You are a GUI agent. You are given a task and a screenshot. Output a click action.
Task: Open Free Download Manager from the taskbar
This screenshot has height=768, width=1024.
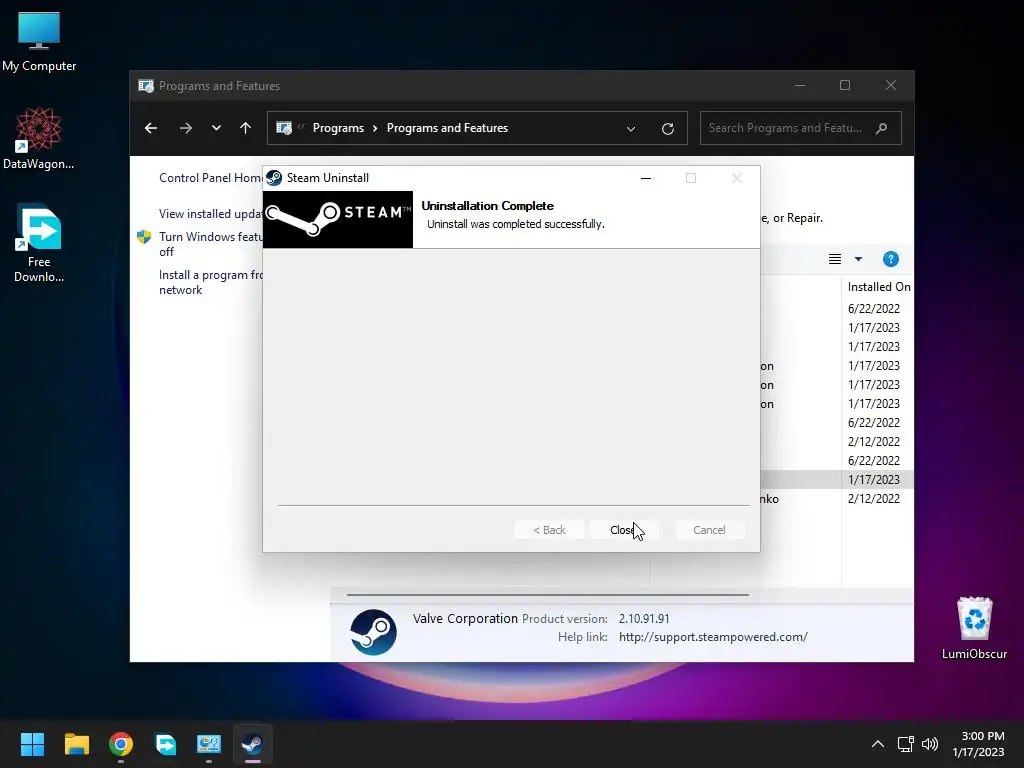coord(165,744)
